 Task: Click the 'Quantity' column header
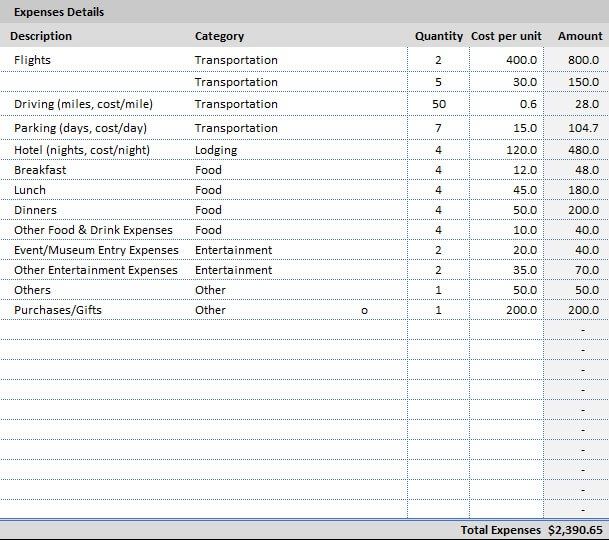439,36
